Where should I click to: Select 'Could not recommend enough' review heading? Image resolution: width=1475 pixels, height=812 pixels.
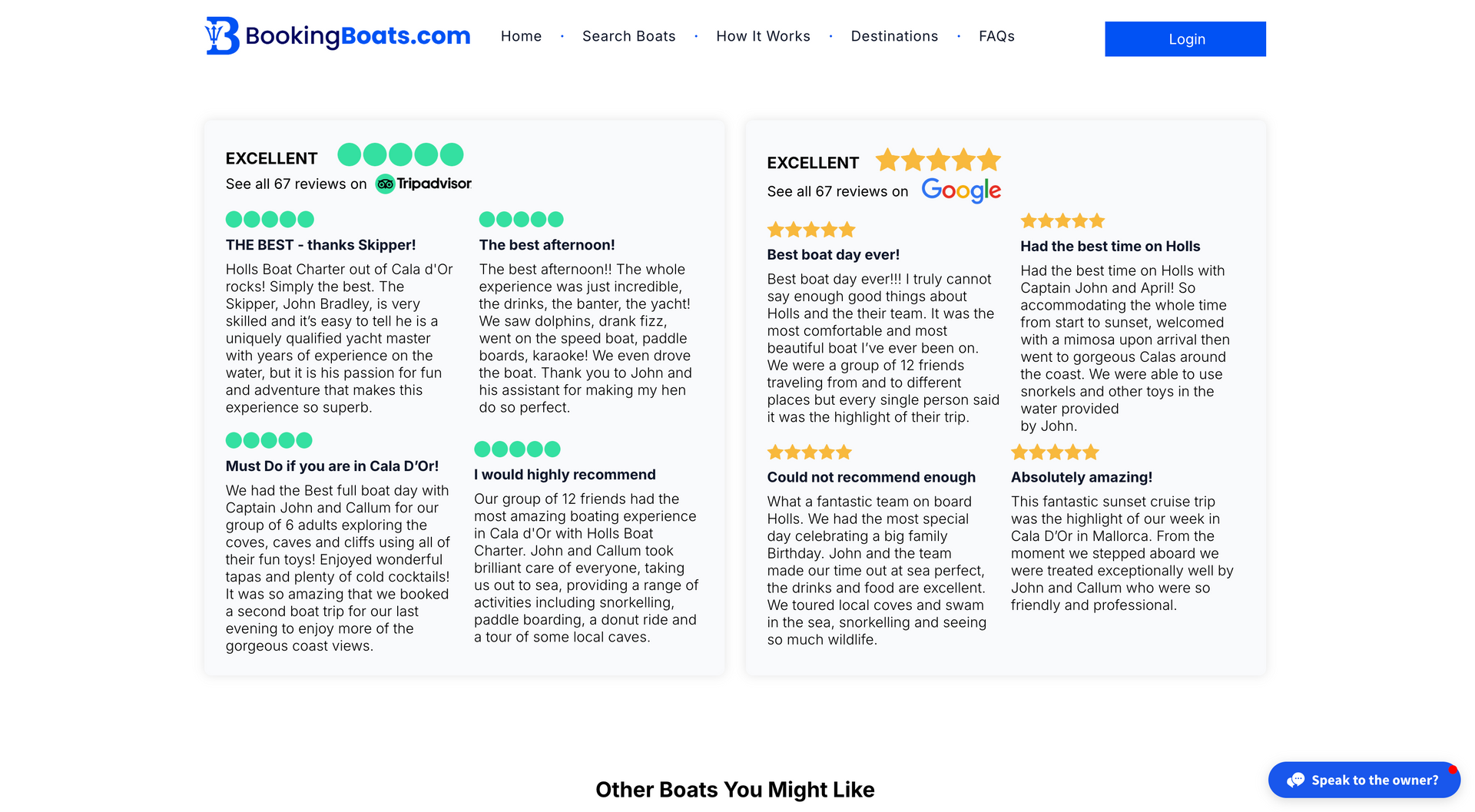(871, 477)
